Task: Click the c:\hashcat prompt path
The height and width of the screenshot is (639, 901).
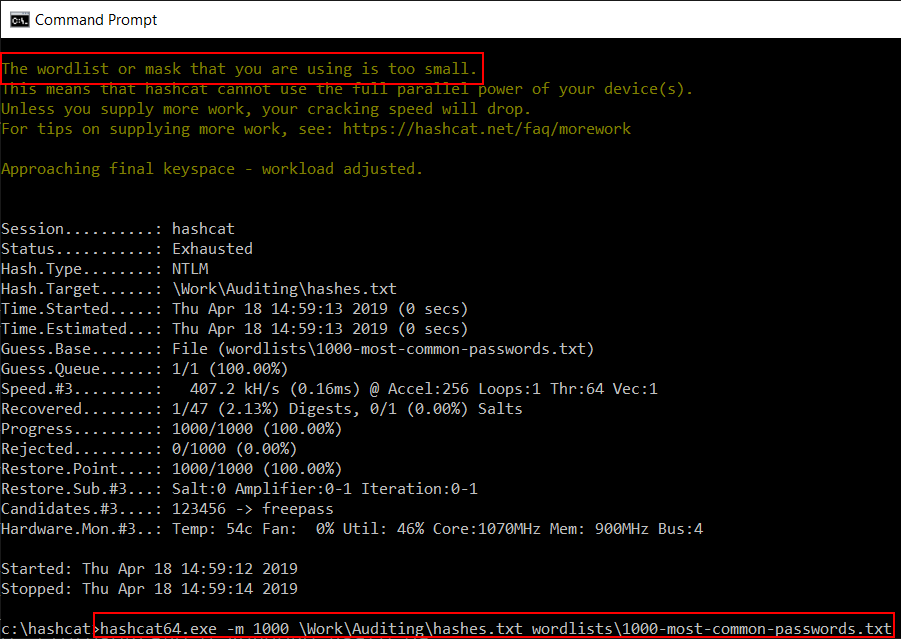Action: point(47,629)
